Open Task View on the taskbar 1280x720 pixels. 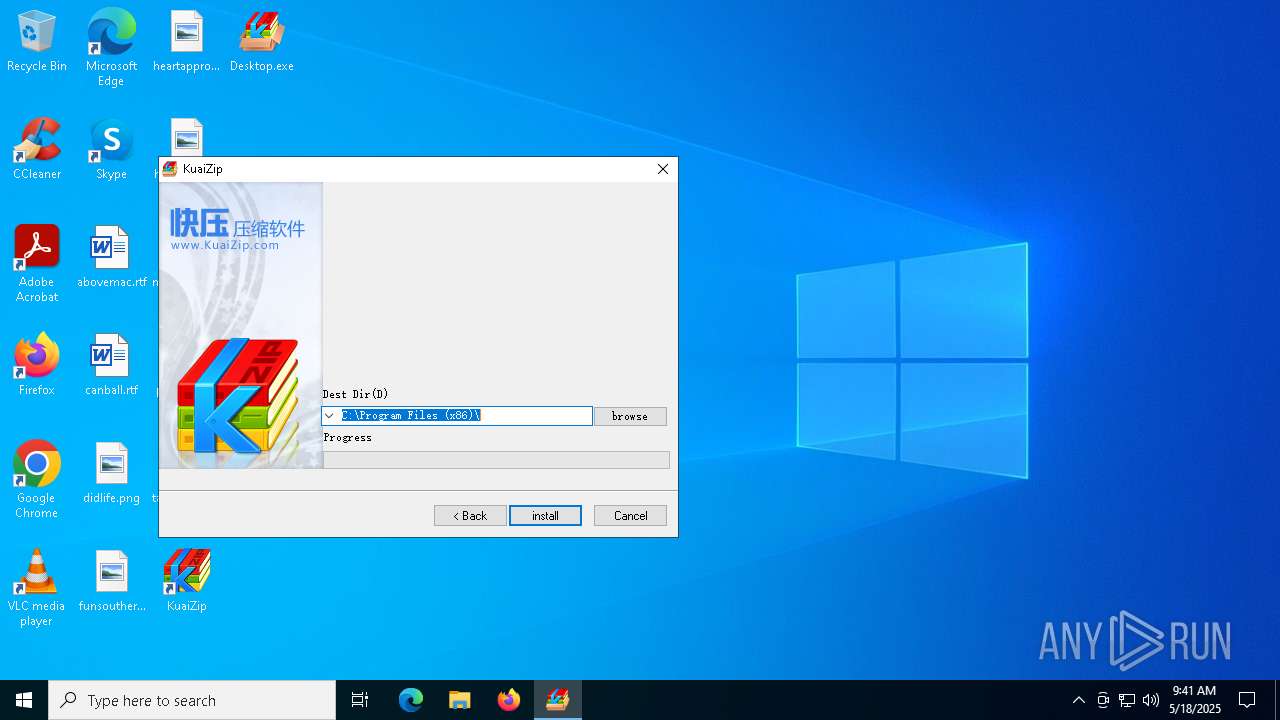coord(360,700)
